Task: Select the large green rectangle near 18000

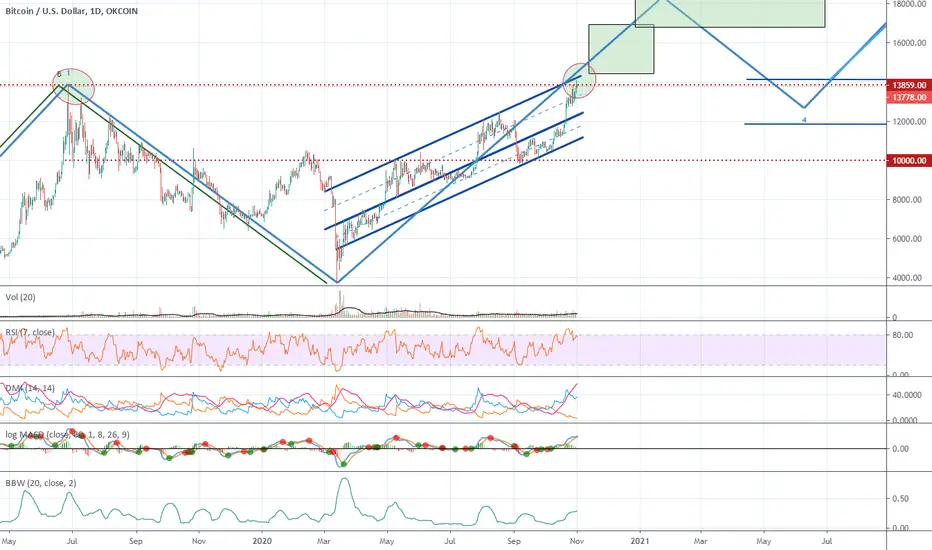Action: [730, 13]
